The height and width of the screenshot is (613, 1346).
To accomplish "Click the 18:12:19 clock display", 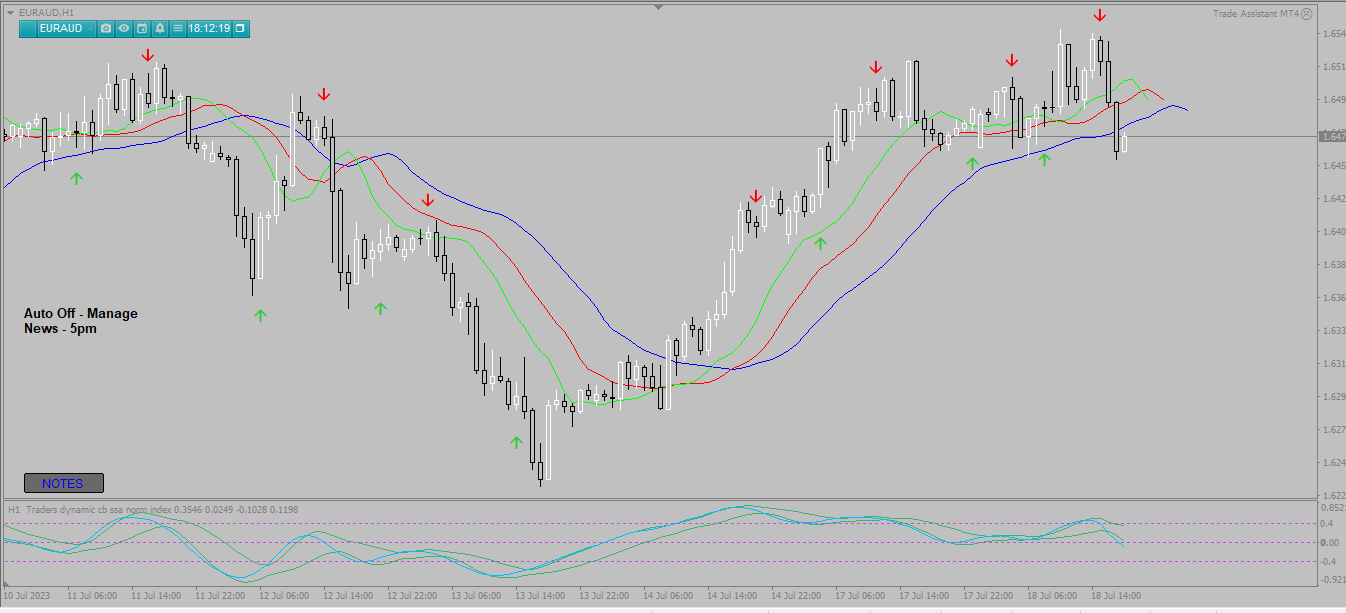I will point(209,28).
